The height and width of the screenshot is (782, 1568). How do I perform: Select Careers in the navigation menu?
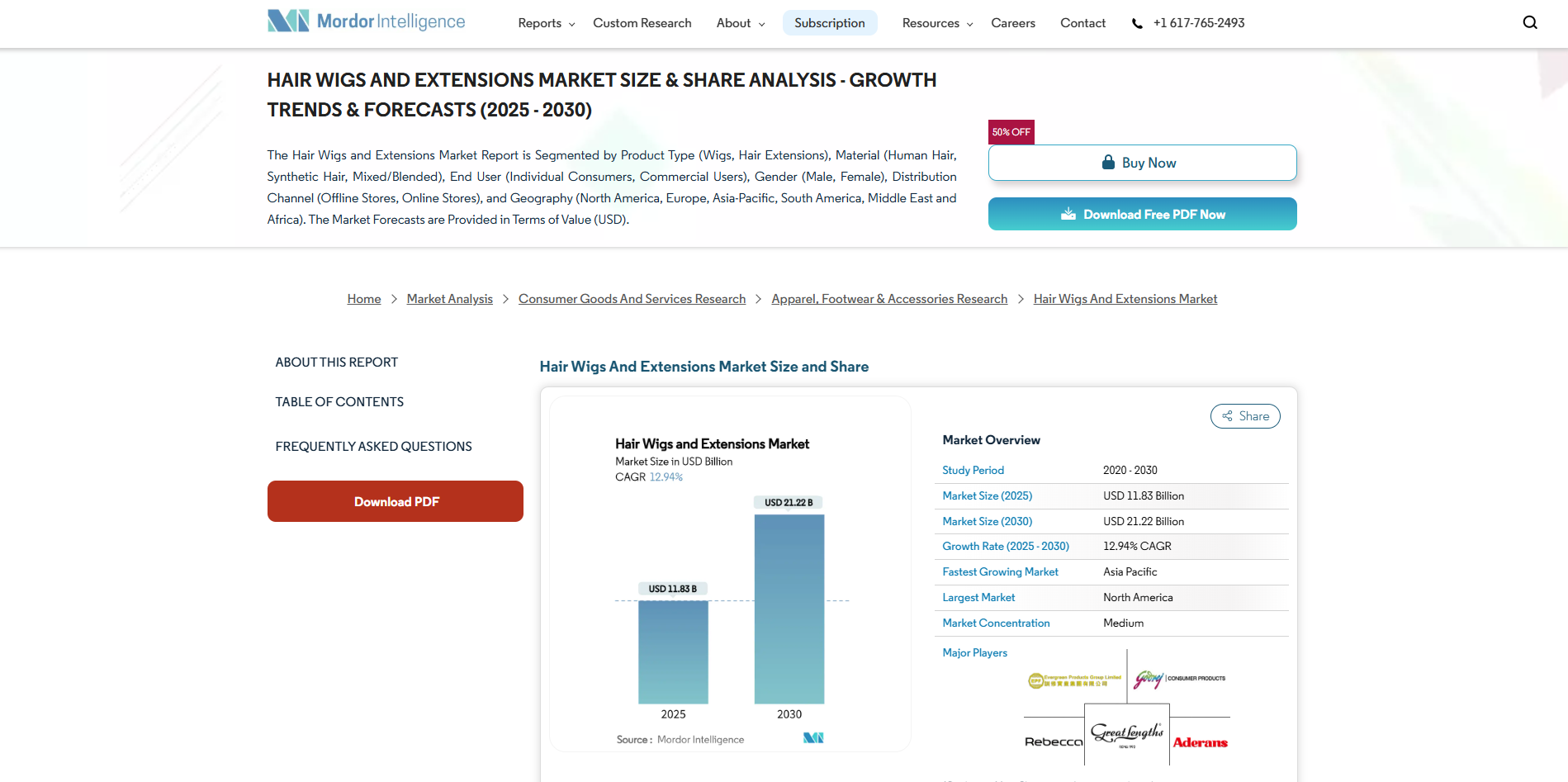tap(1013, 23)
